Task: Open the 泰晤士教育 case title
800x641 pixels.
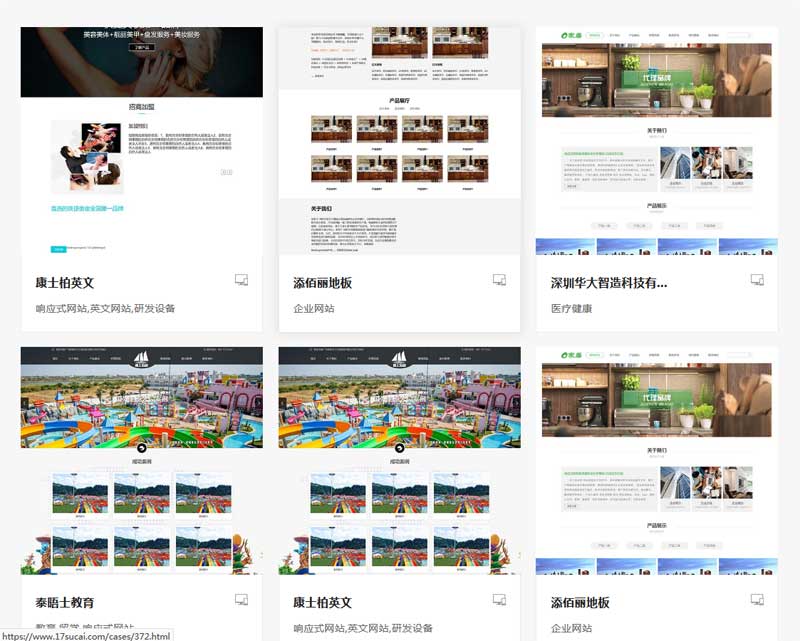Action: click(65, 603)
